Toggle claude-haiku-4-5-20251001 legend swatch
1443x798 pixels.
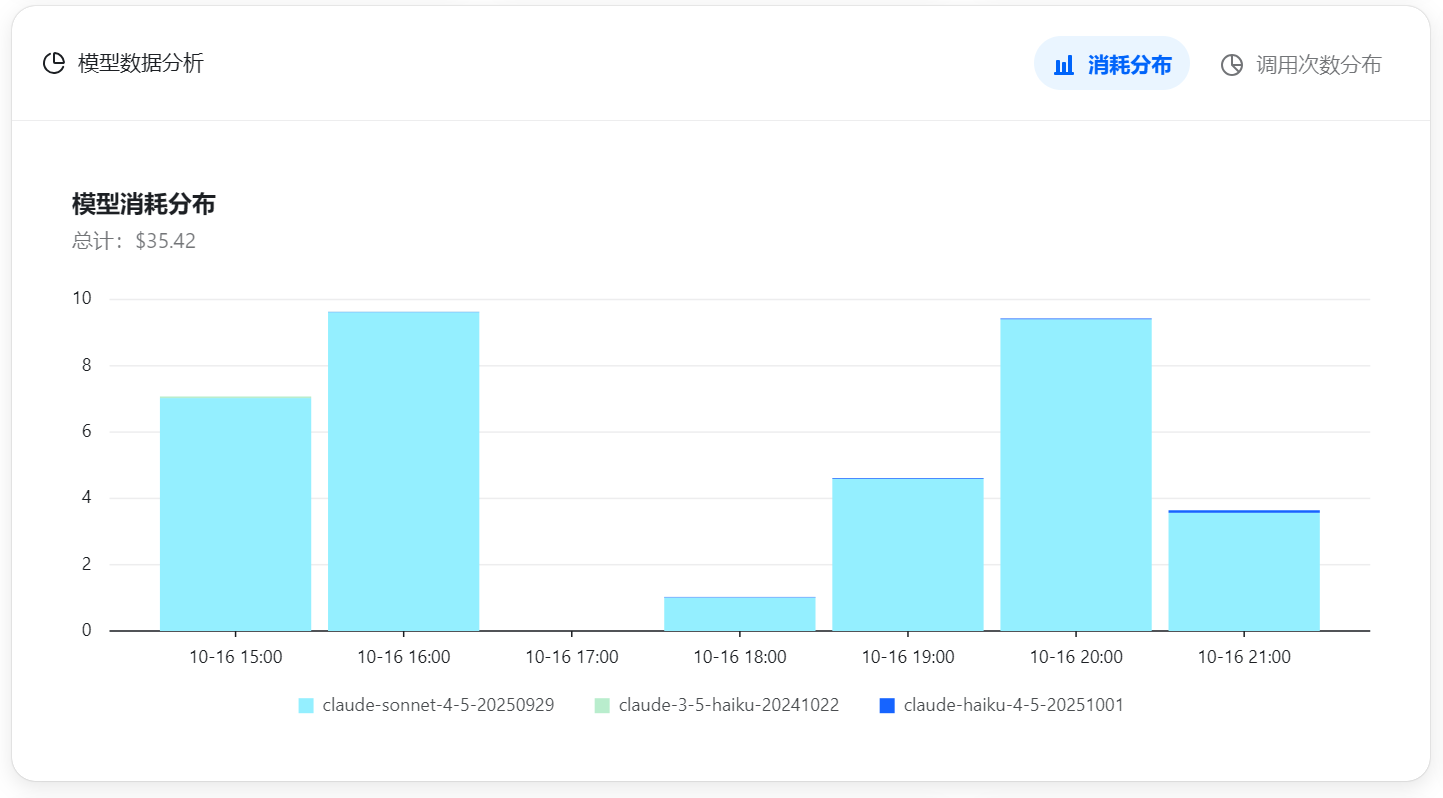[x=887, y=706]
